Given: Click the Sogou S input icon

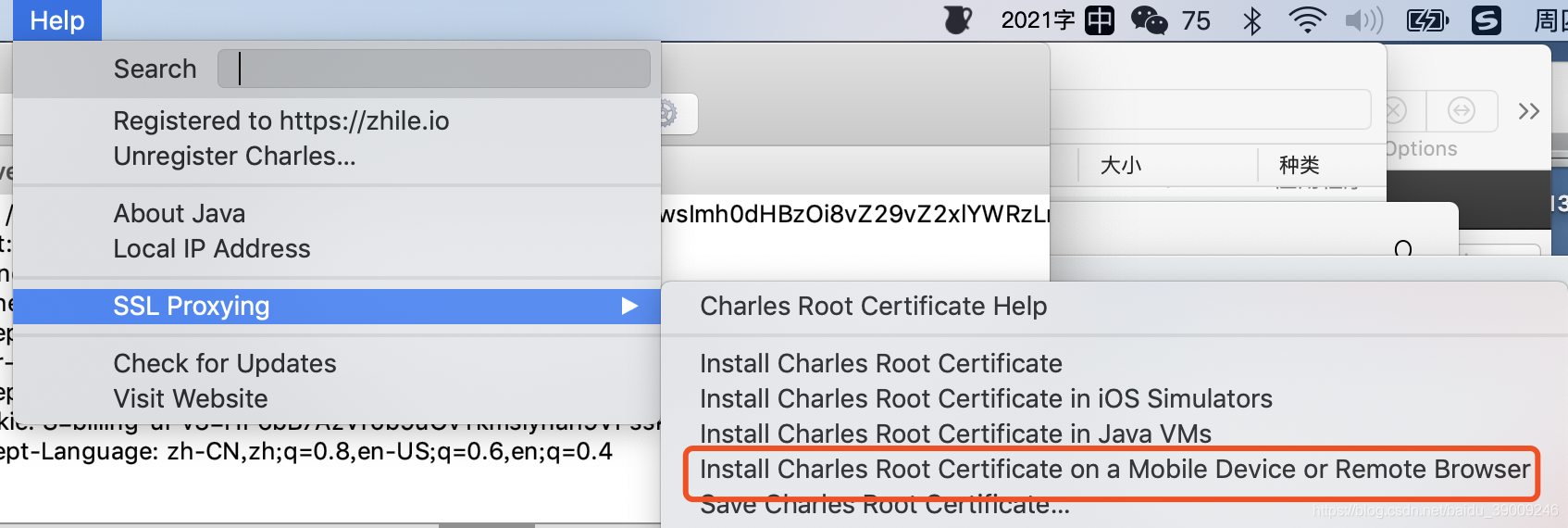Looking at the screenshot, I should pos(1487,20).
